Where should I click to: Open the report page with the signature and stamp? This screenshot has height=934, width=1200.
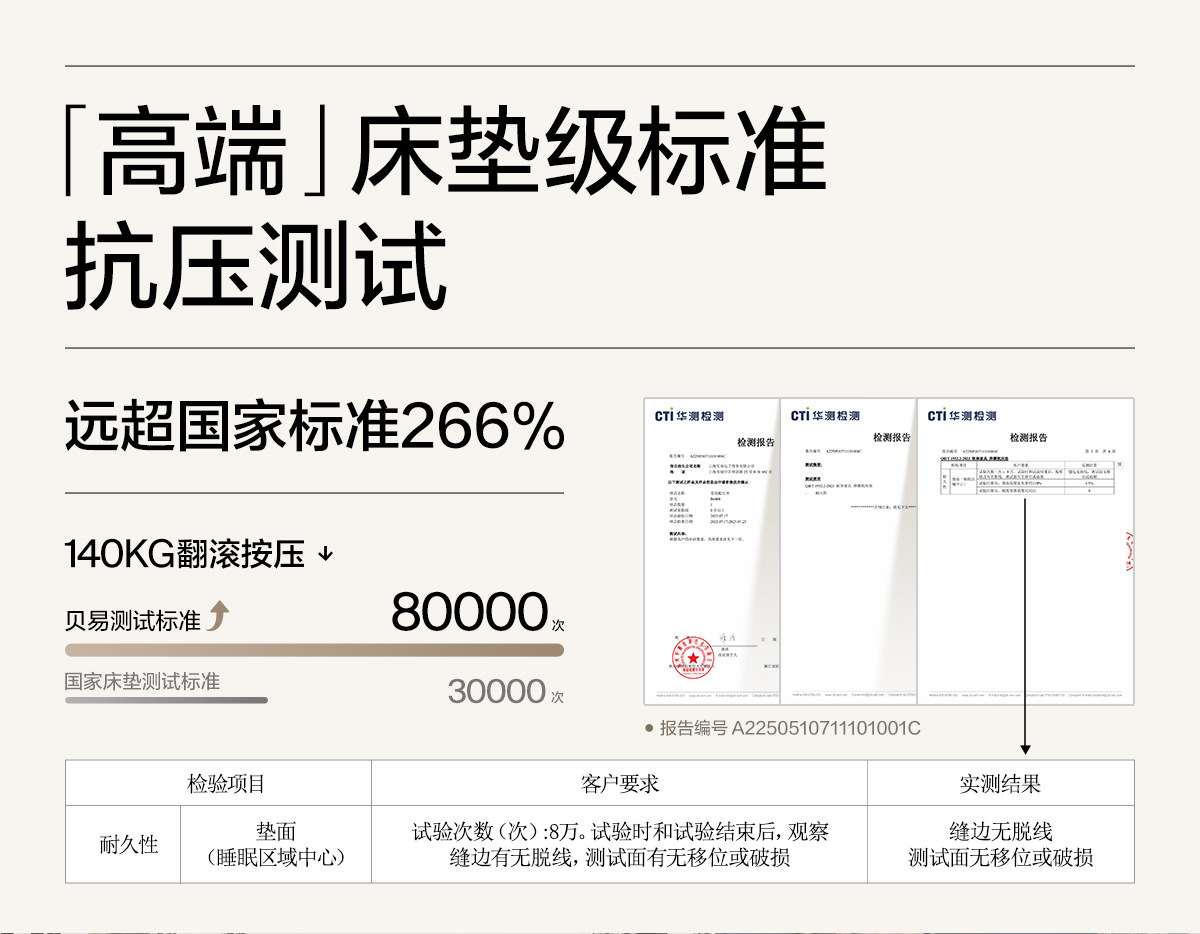pos(711,550)
